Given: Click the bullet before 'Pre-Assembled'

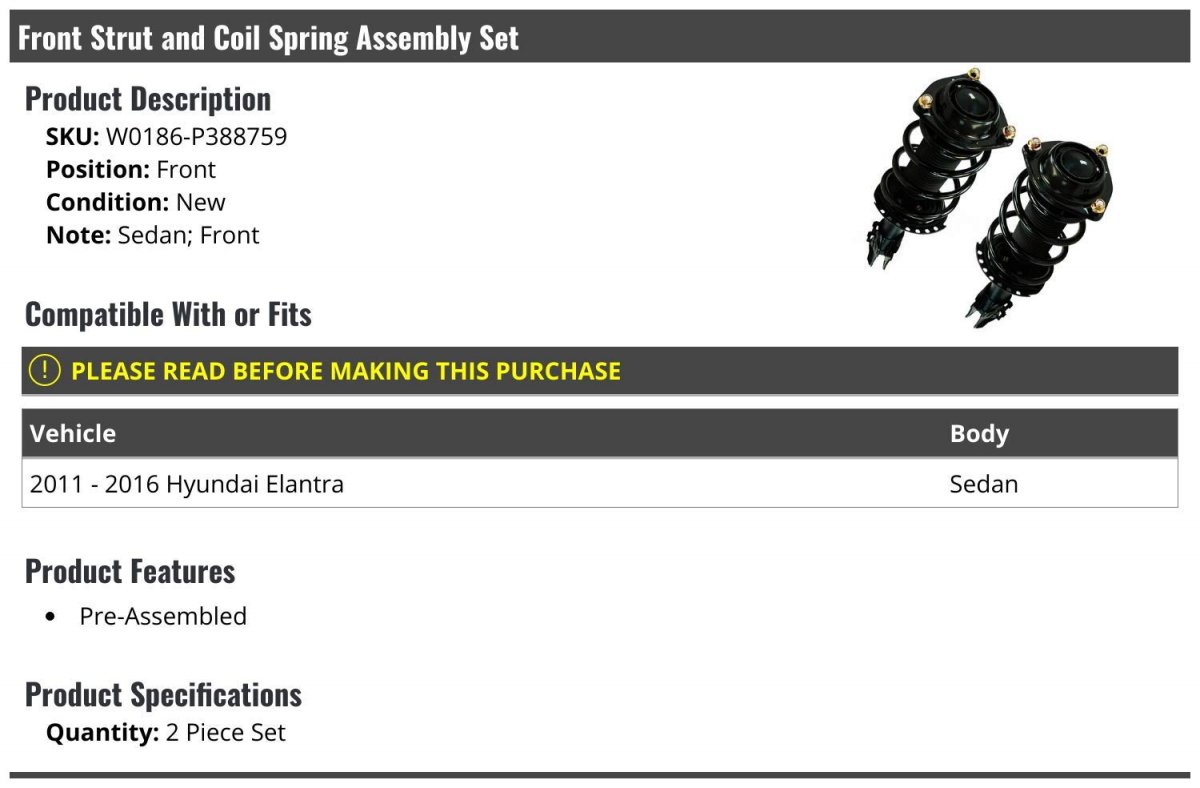Looking at the screenshot, I should point(52,617).
